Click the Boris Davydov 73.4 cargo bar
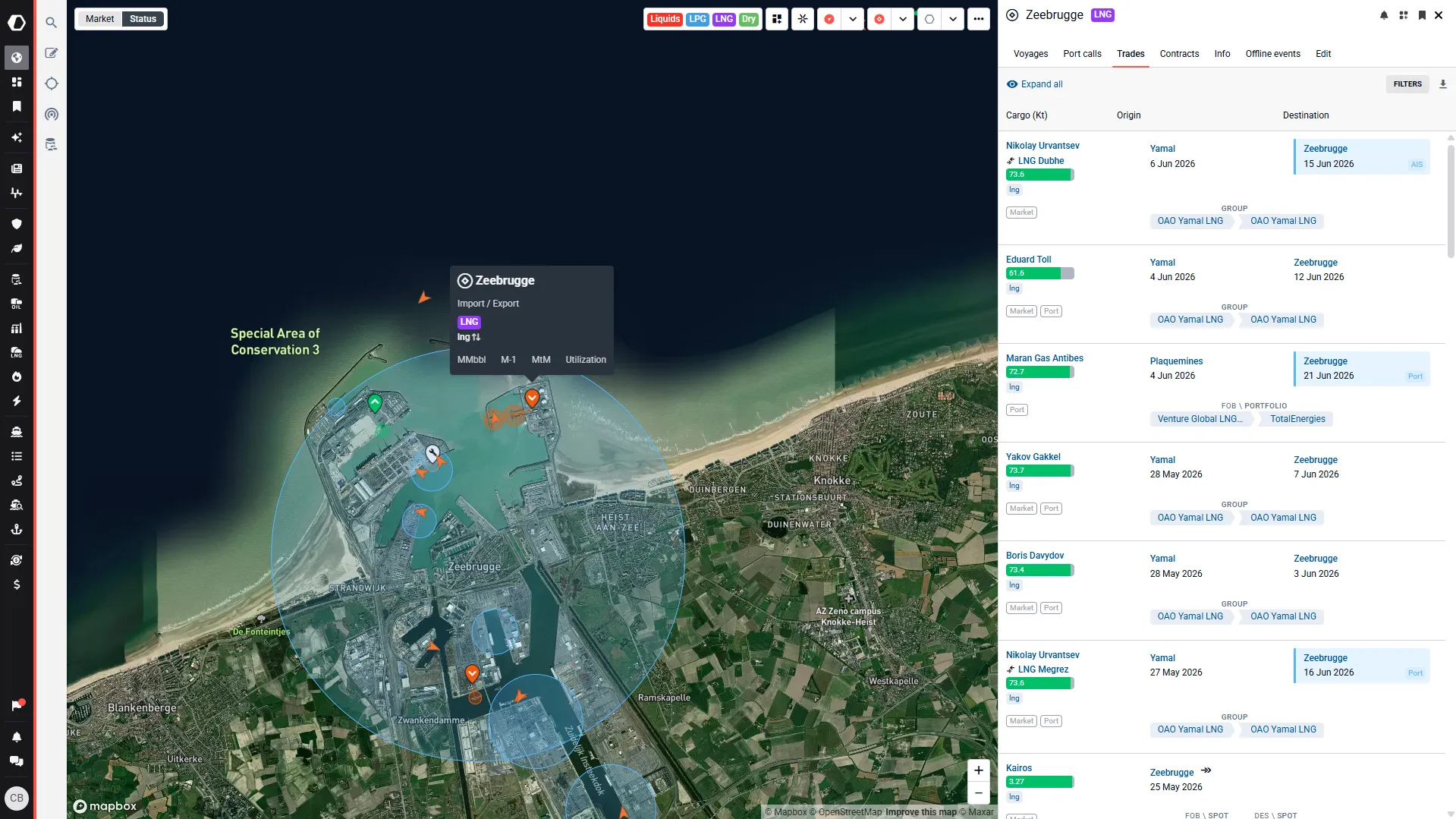Image resolution: width=1456 pixels, height=819 pixels. (1039, 570)
